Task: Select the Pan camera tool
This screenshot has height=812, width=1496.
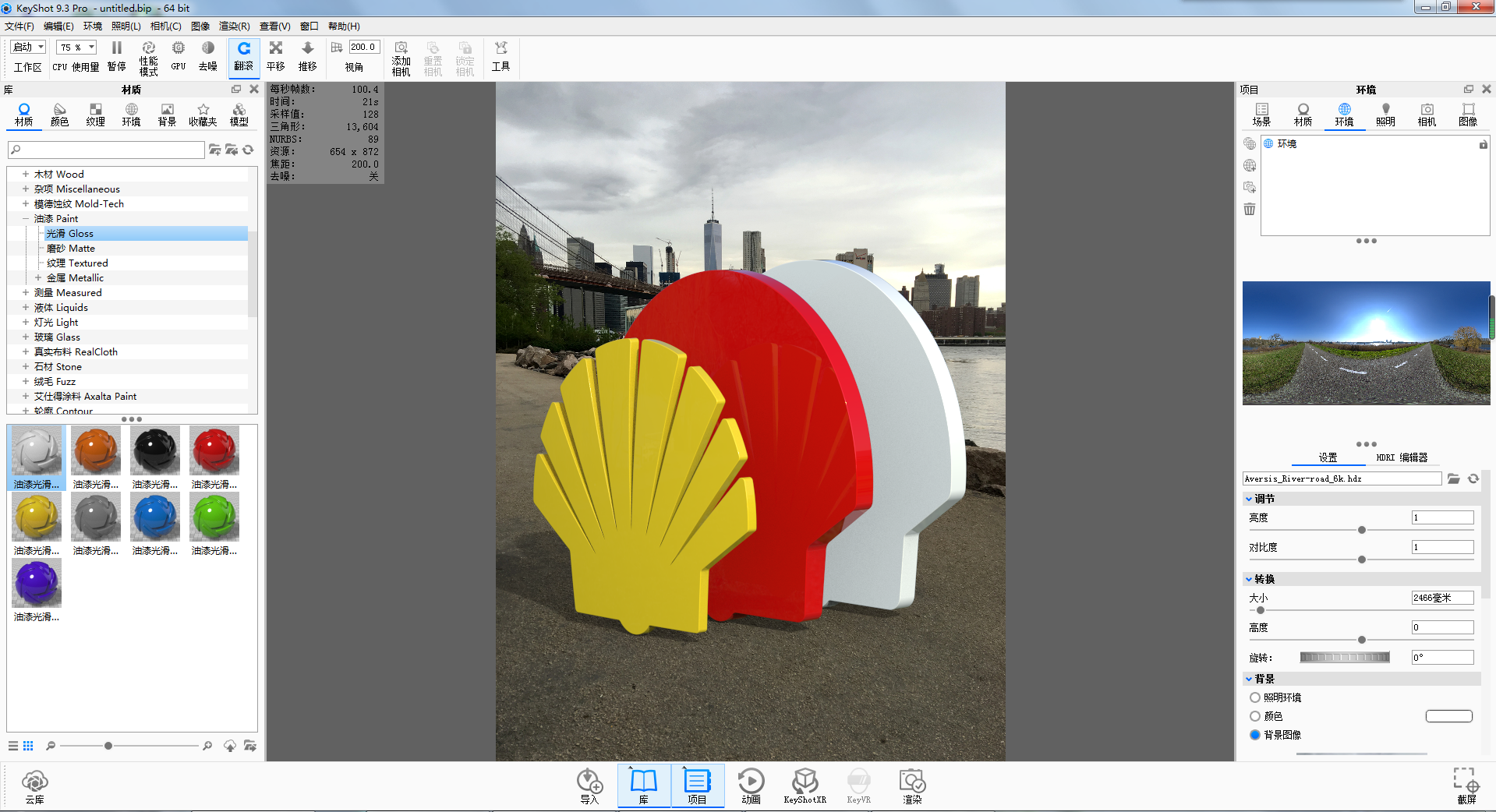Action: tap(276, 56)
